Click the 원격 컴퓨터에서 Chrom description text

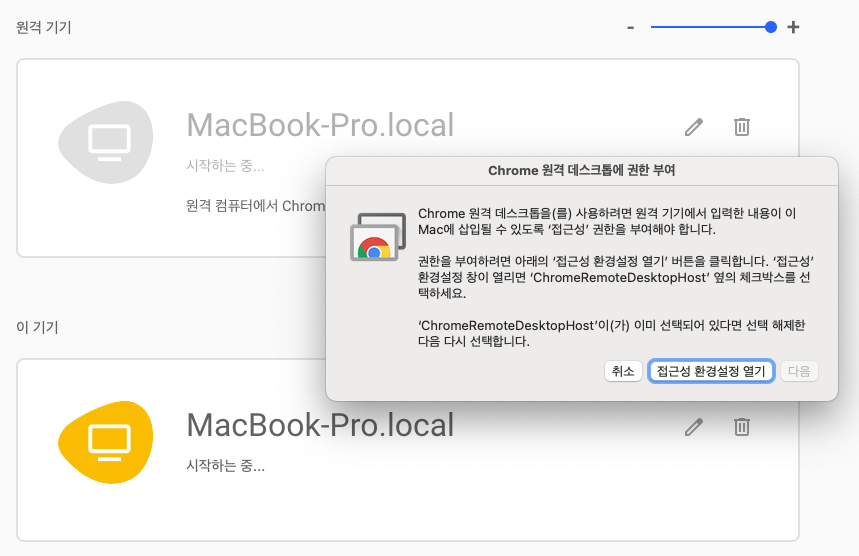(x=255, y=206)
